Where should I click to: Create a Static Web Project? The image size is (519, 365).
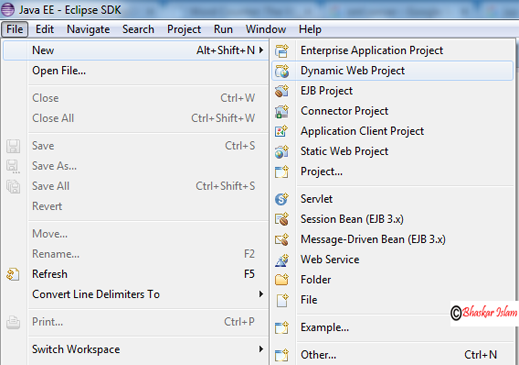[x=392, y=151]
